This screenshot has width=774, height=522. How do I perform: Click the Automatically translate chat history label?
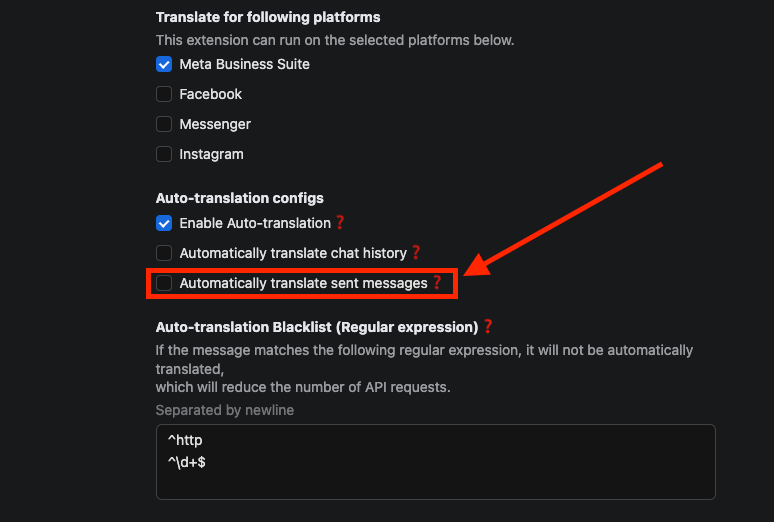point(293,253)
